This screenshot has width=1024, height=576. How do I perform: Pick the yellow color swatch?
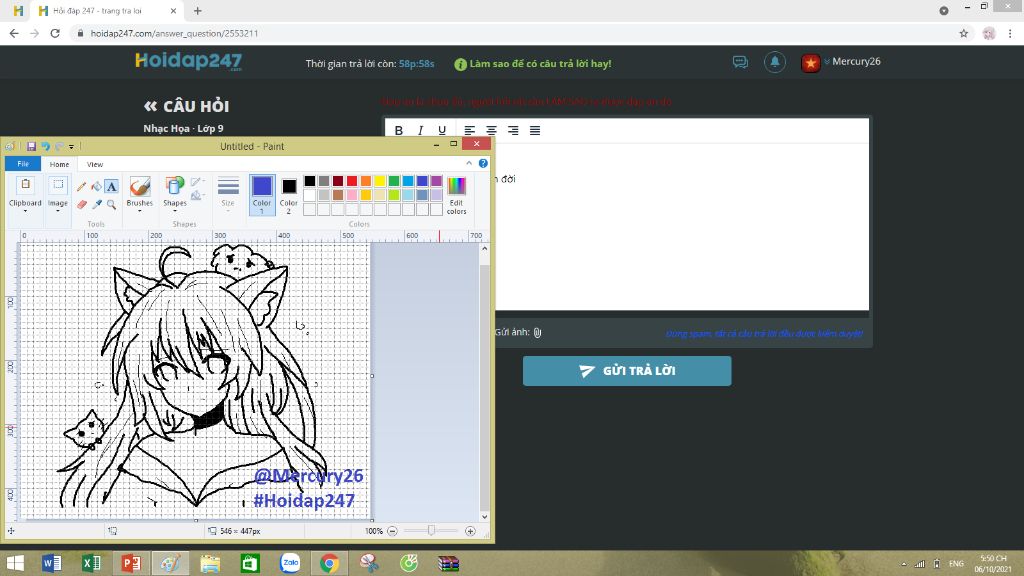[x=380, y=181]
